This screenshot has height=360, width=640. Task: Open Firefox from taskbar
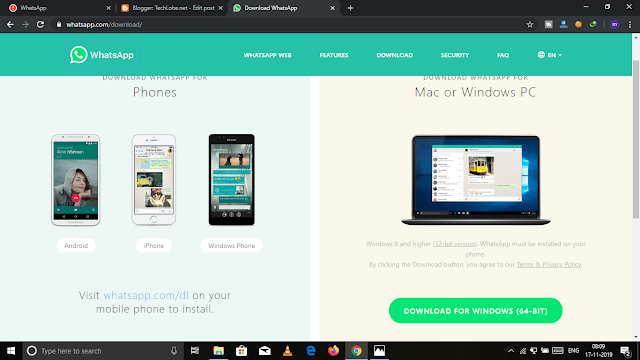pyautogui.click(x=333, y=351)
